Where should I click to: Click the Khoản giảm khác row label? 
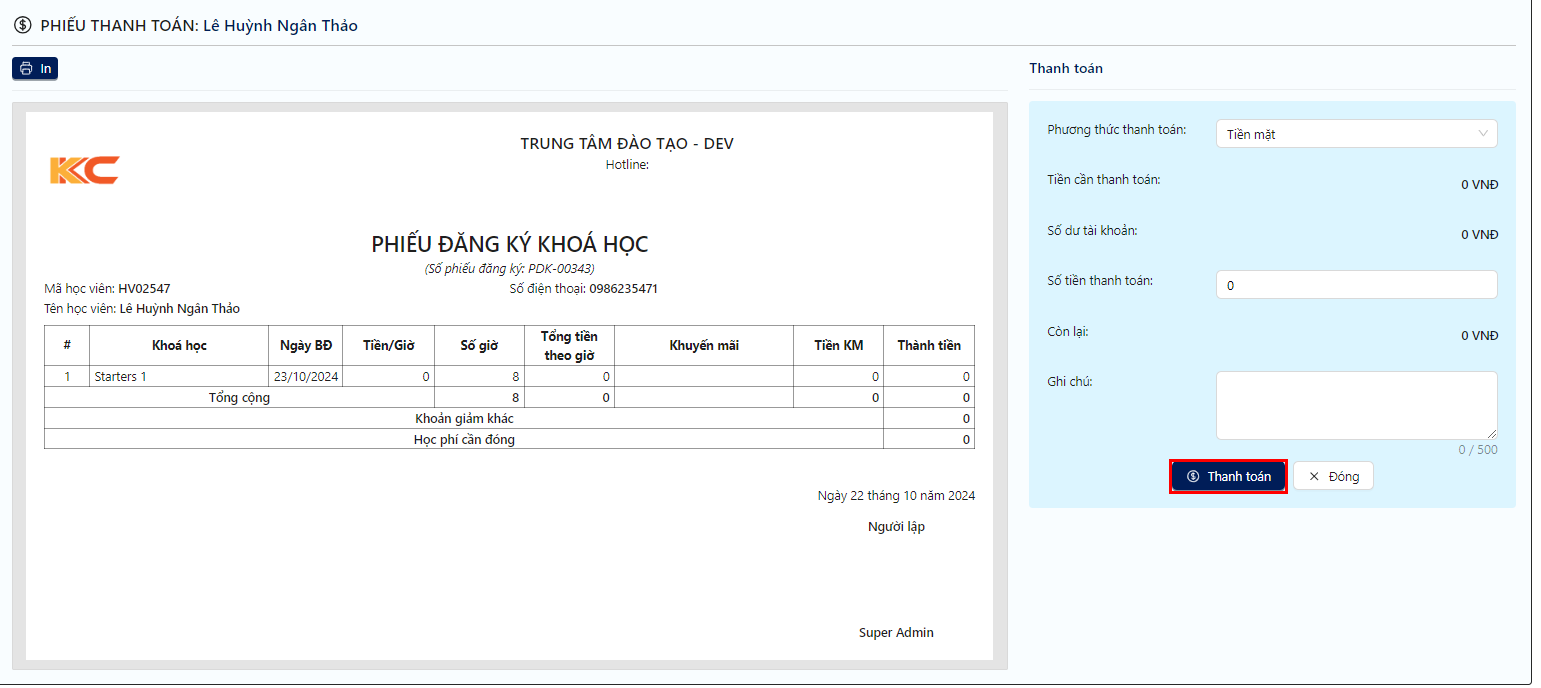point(464,419)
